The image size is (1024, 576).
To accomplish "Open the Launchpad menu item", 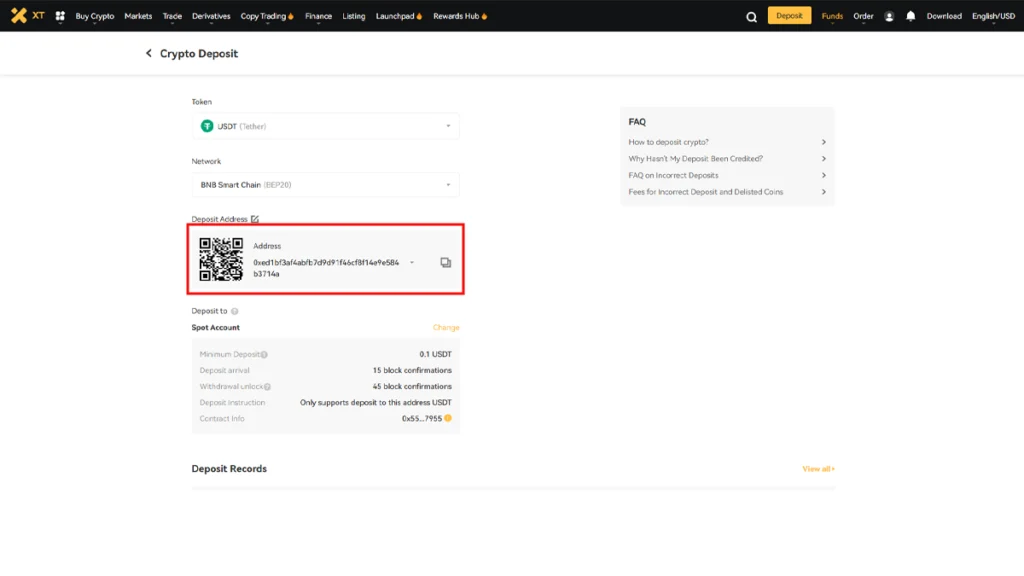I will (x=399, y=16).
